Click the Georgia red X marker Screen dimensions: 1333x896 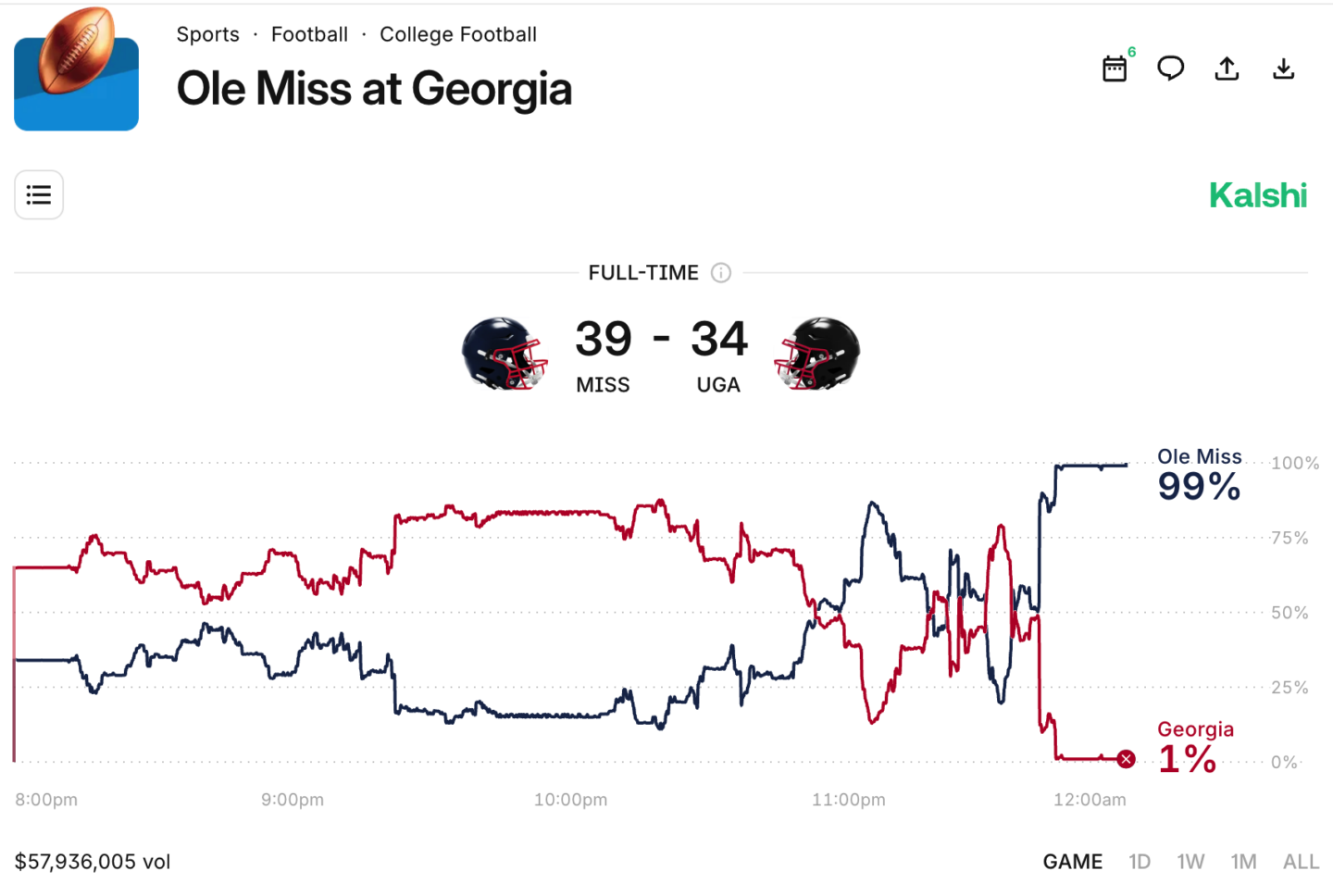coord(1126,760)
